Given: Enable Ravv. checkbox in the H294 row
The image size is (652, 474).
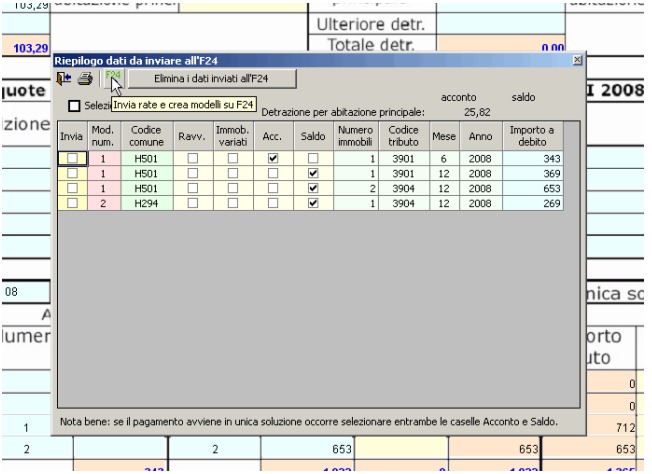Looking at the screenshot, I should [190, 203].
